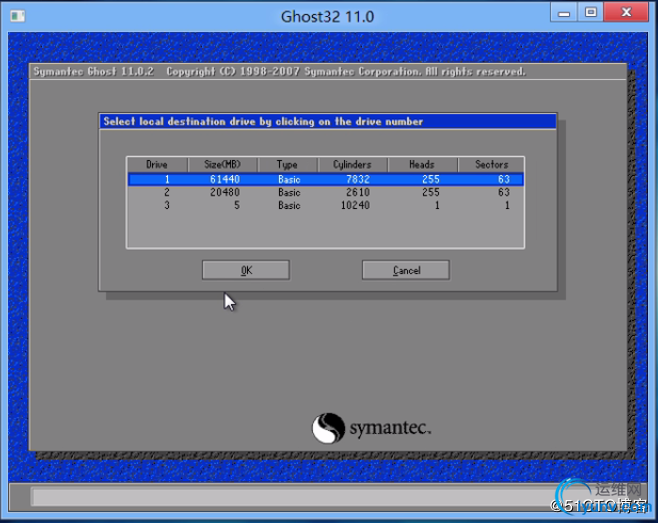This screenshot has width=658, height=523.
Task: Click the size value 5 of drive 3
Action: (237, 205)
